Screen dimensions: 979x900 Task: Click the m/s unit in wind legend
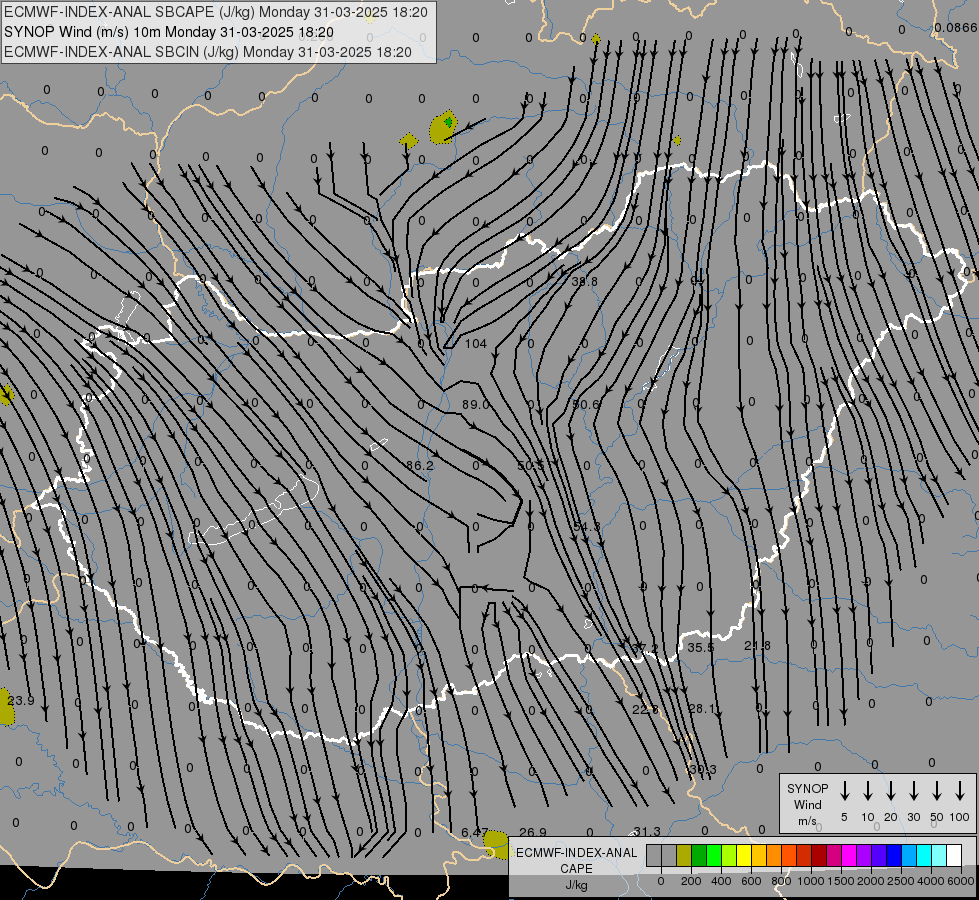pyautogui.click(x=807, y=821)
